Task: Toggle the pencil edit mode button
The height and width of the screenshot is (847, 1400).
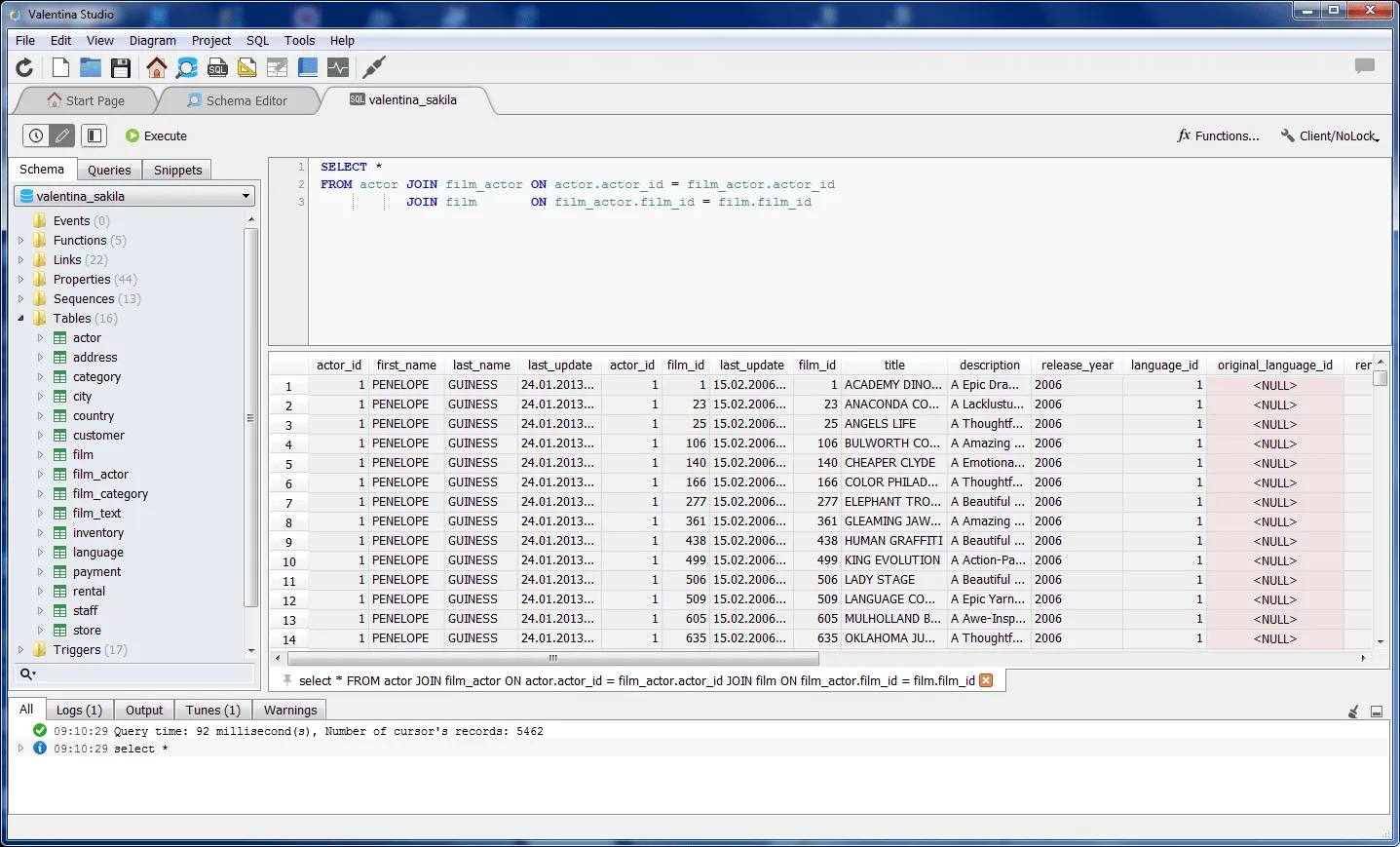Action: pyautogui.click(x=61, y=135)
